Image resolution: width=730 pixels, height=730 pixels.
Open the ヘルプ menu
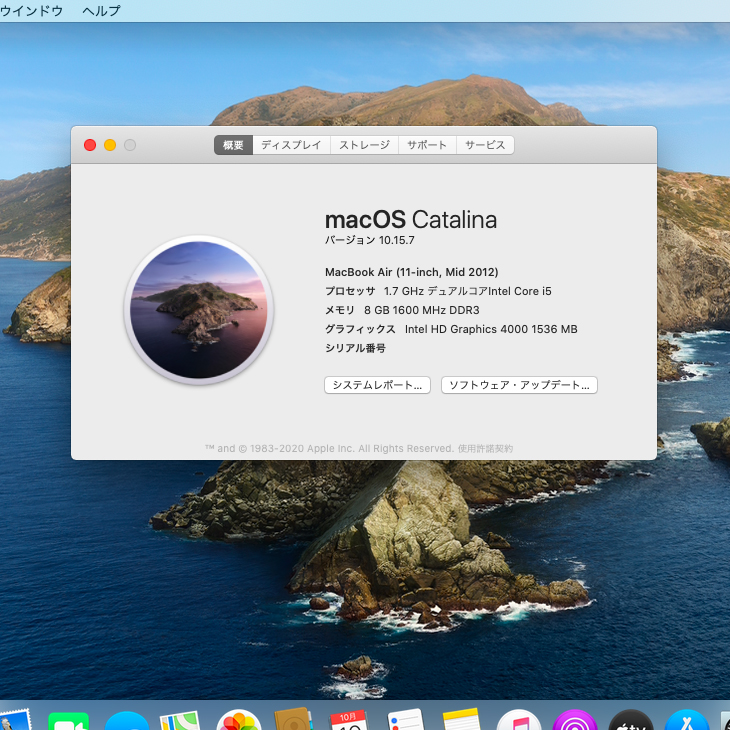[x=101, y=11]
